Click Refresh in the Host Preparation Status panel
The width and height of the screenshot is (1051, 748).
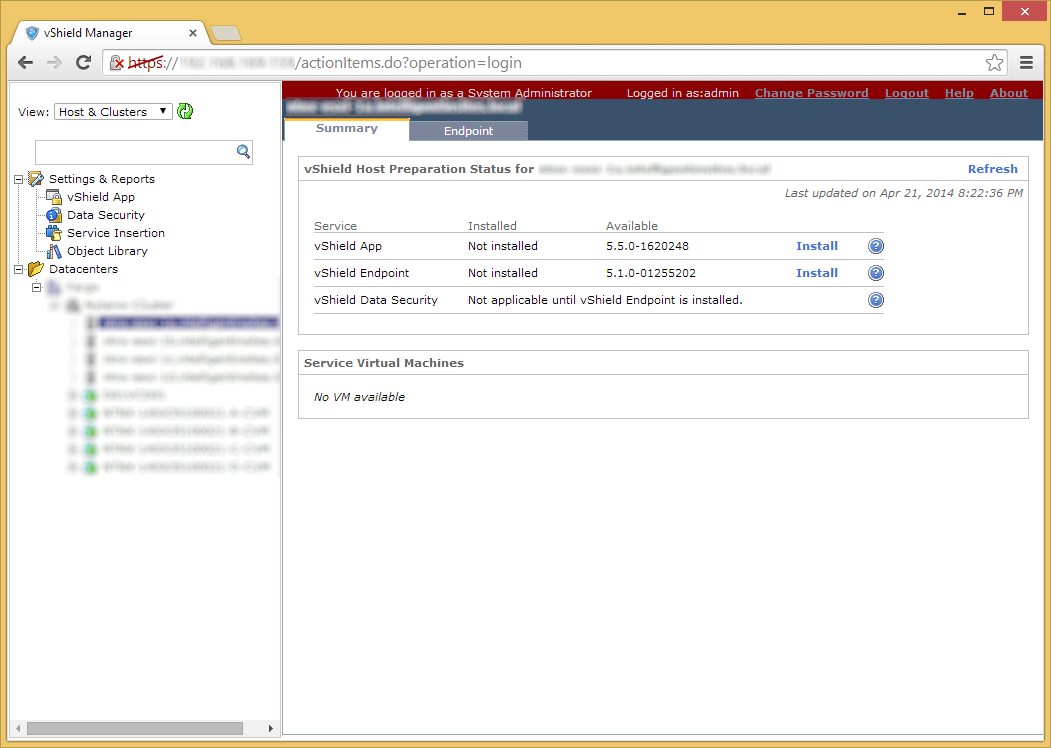[x=992, y=169]
